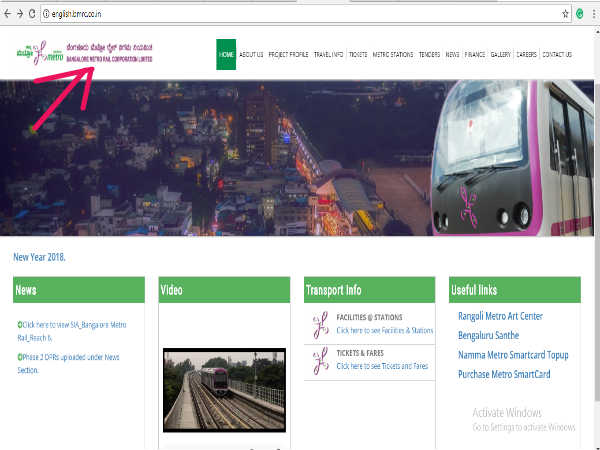
Task: Open the METRO STATIONS menu item
Action: point(393,54)
